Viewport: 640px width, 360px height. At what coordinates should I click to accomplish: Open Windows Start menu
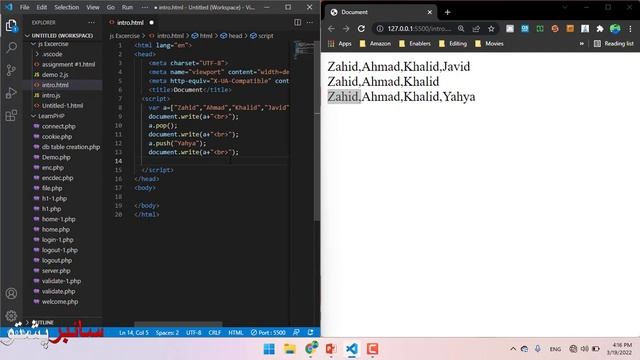tap(269, 349)
